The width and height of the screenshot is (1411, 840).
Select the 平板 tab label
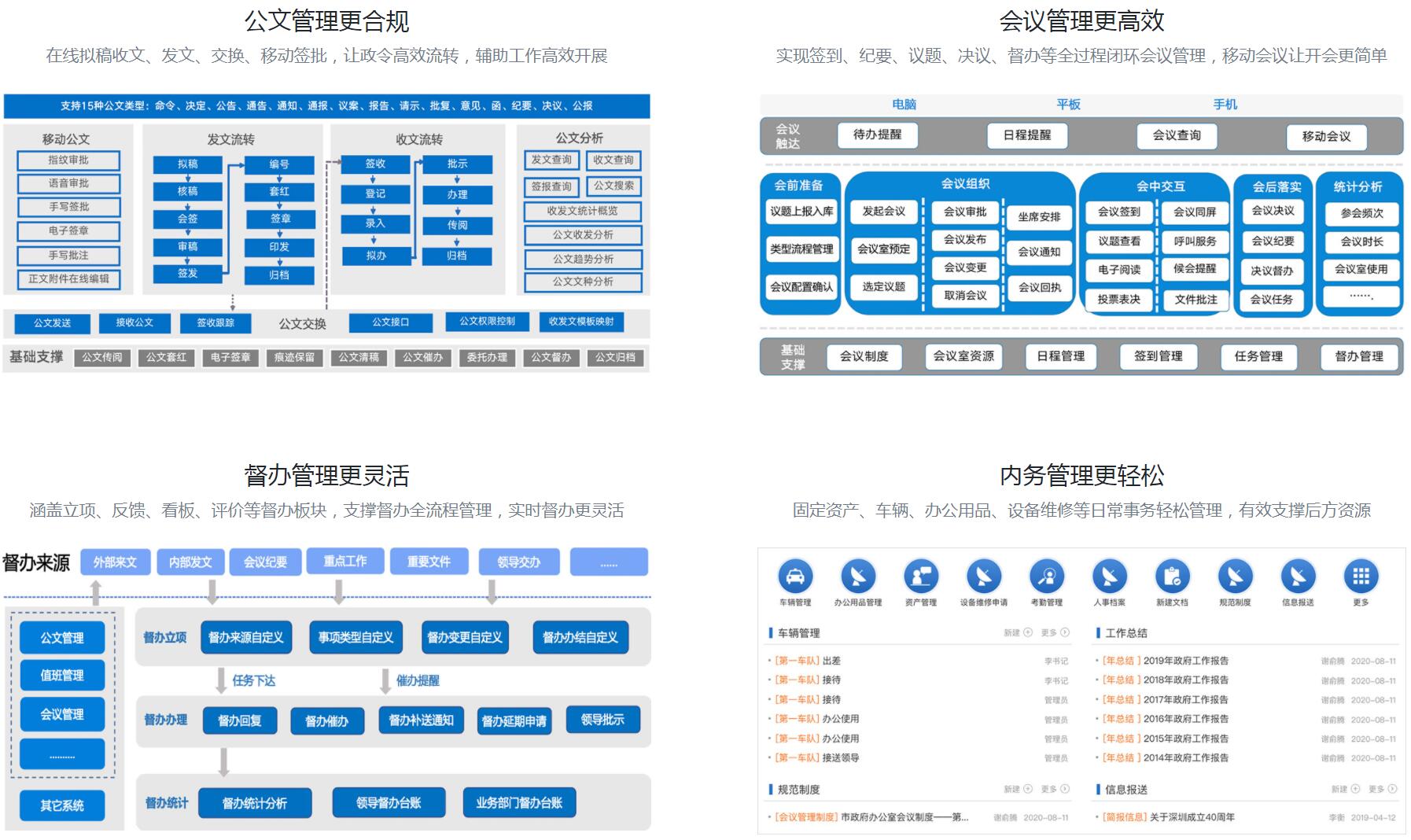tap(1068, 104)
